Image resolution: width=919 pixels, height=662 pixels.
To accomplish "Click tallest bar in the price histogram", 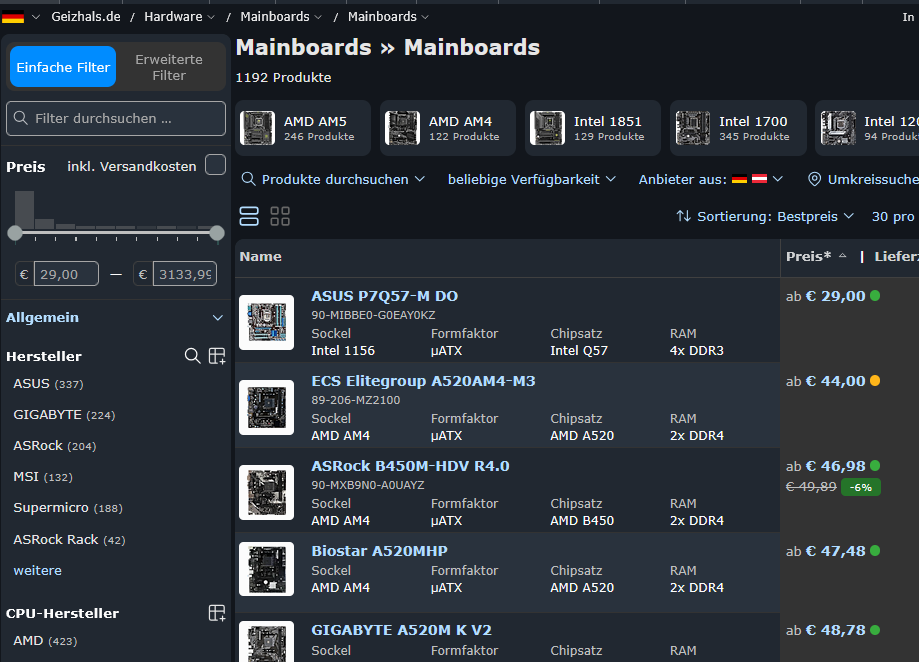I will click(24, 209).
